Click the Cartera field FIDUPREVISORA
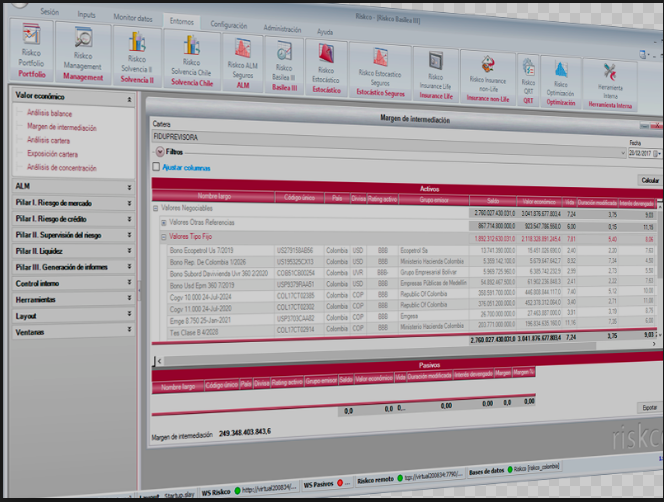Image resolution: width=664 pixels, height=502 pixels. pyautogui.click(x=389, y=144)
